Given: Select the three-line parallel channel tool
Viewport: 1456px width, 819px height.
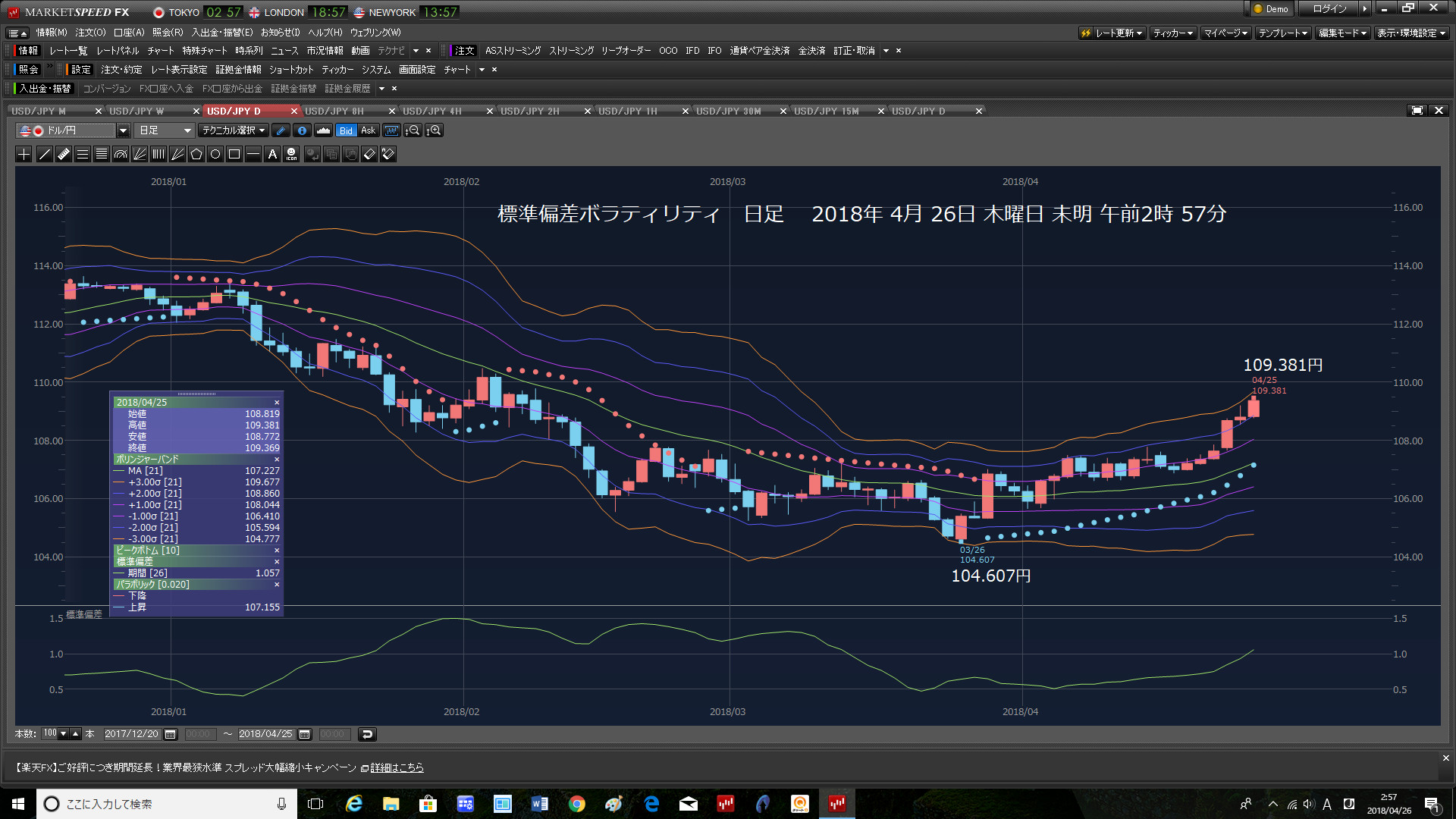Looking at the screenshot, I should pos(83,155).
